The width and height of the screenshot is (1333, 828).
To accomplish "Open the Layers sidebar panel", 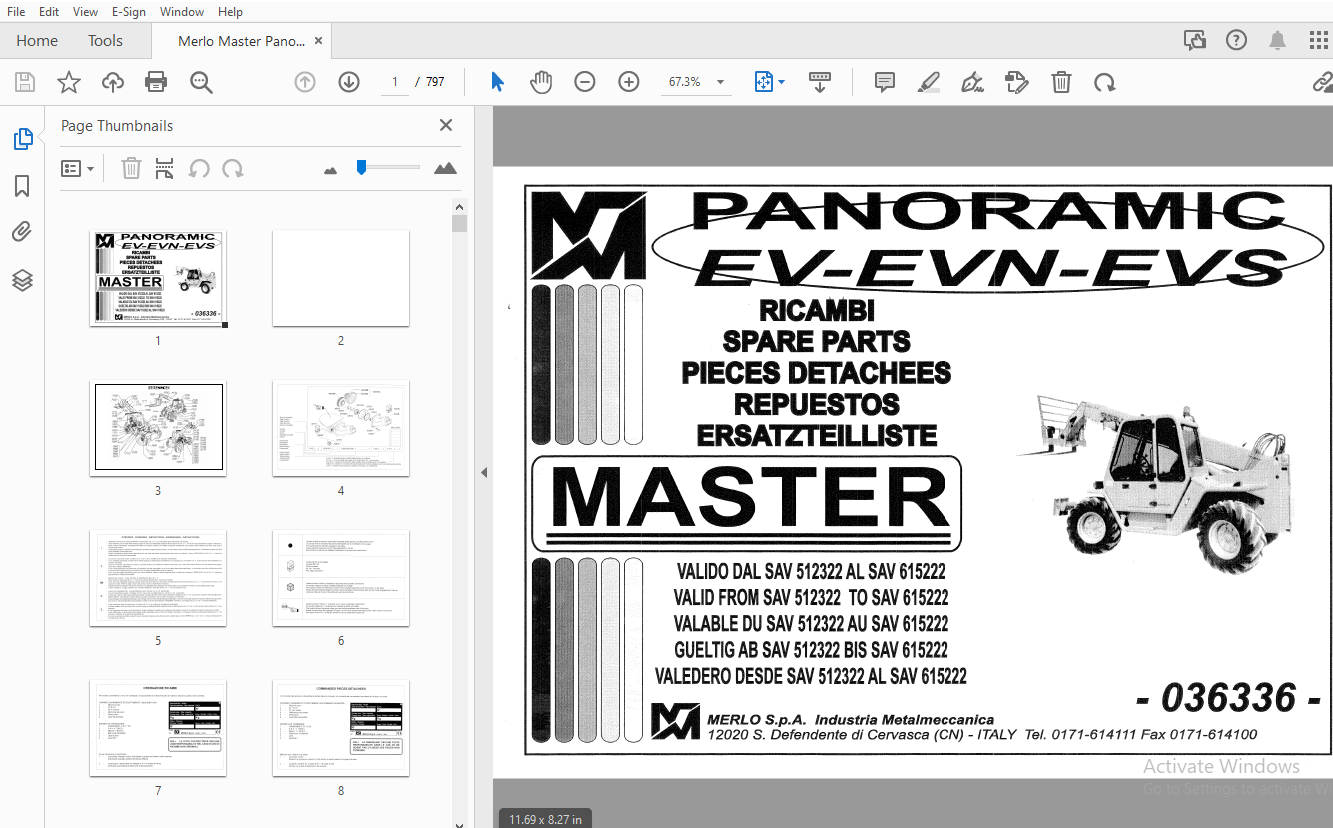I will (x=22, y=280).
